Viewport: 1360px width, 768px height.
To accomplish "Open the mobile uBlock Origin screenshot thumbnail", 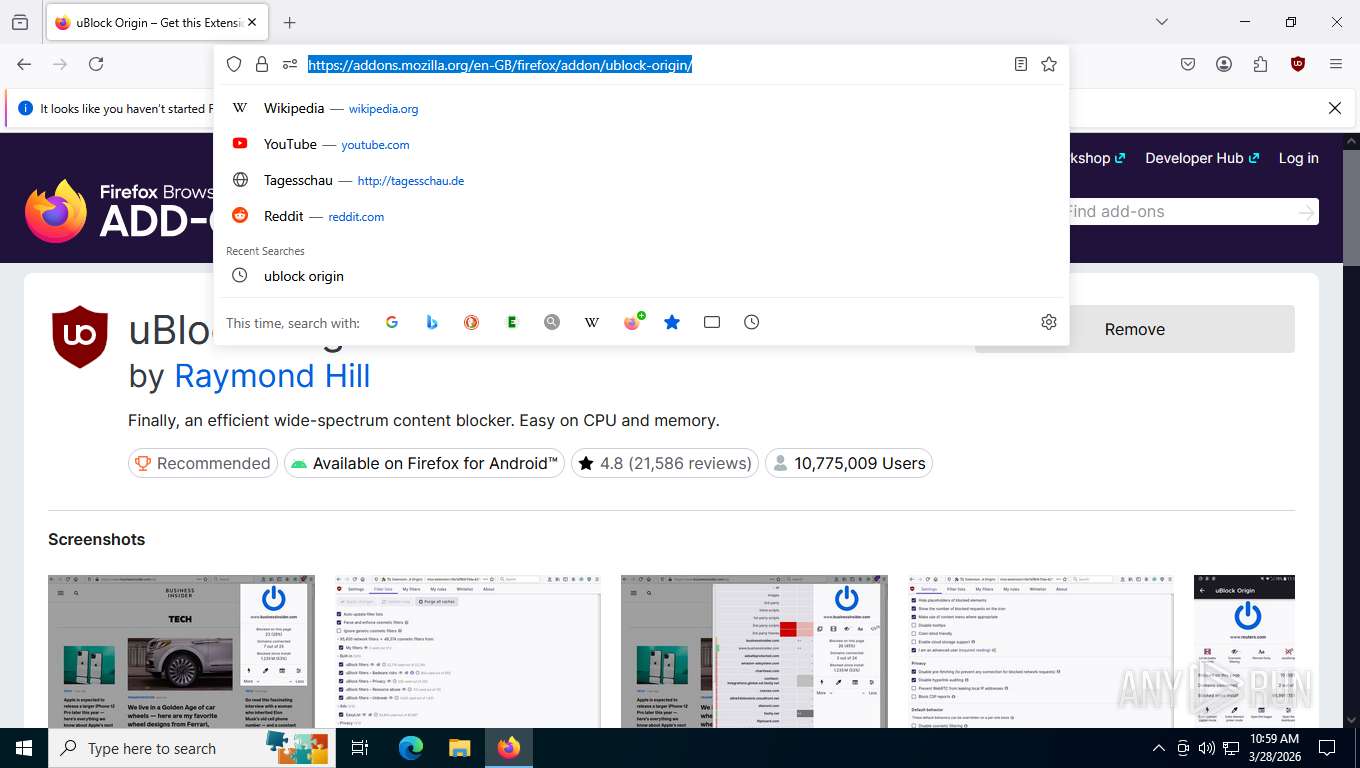I will click(x=1244, y=651).
